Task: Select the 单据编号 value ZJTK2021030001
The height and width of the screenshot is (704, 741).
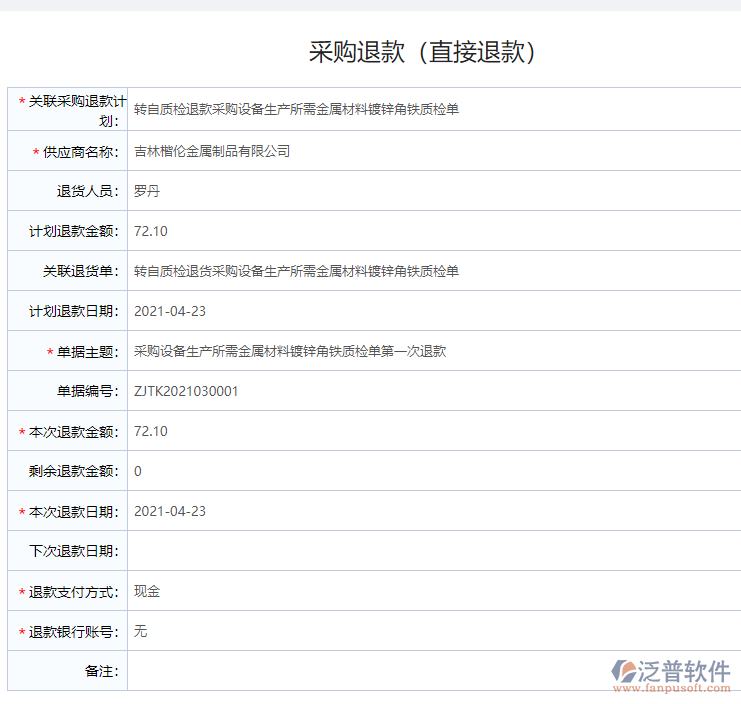Action: [x=186, y=391]
